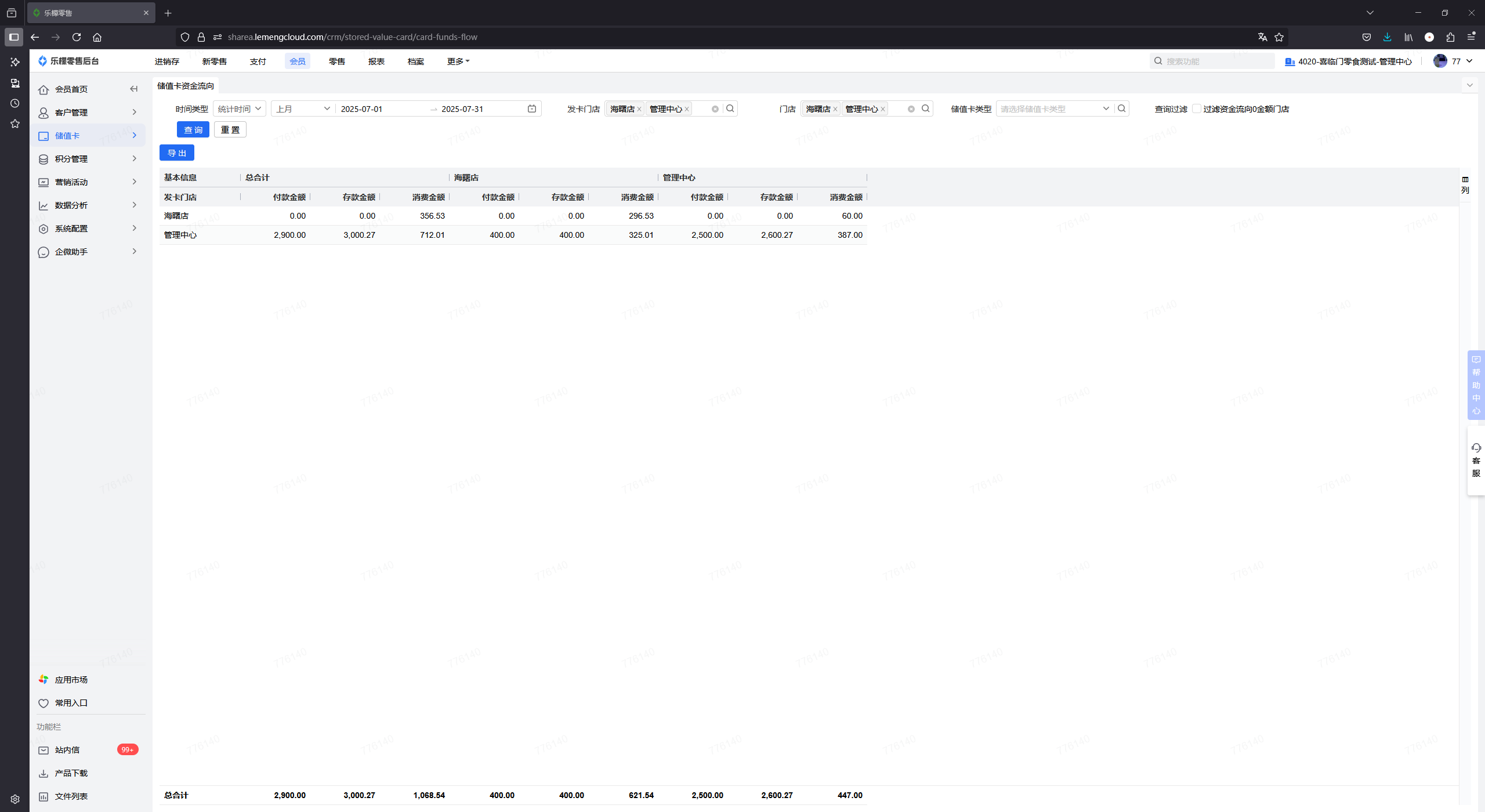
Task: Open the 上月 date range dropdown
Action: click(x=303, y=108)
